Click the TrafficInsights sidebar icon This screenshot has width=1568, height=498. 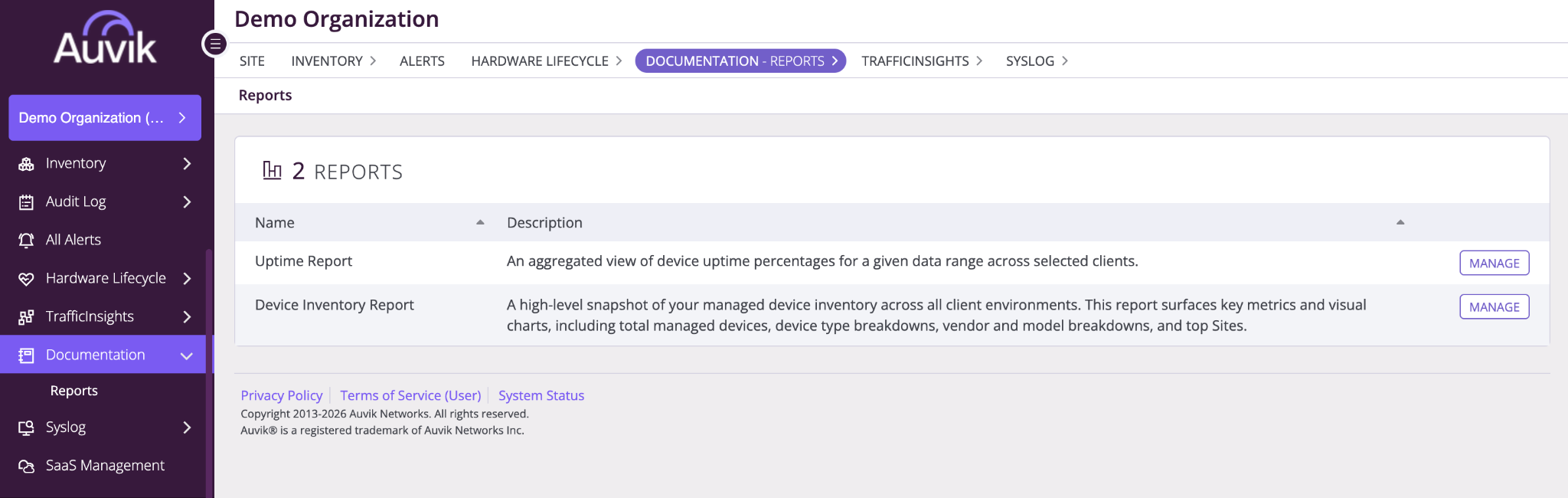26,316
